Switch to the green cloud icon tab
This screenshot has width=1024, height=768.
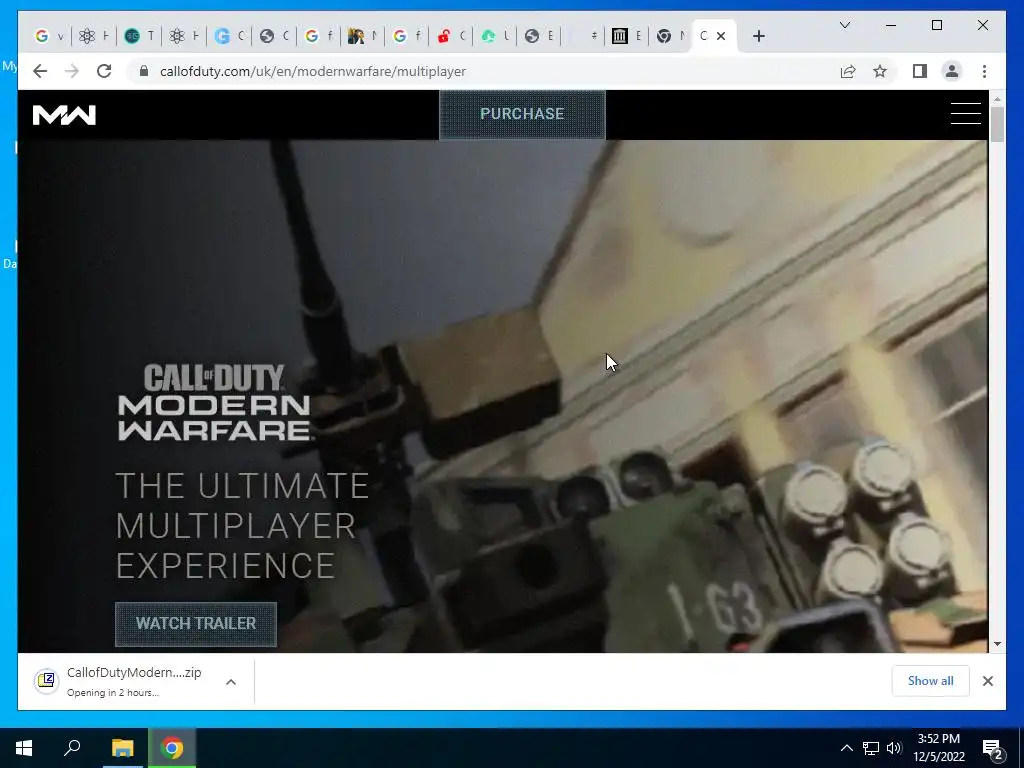click(494, 36)
